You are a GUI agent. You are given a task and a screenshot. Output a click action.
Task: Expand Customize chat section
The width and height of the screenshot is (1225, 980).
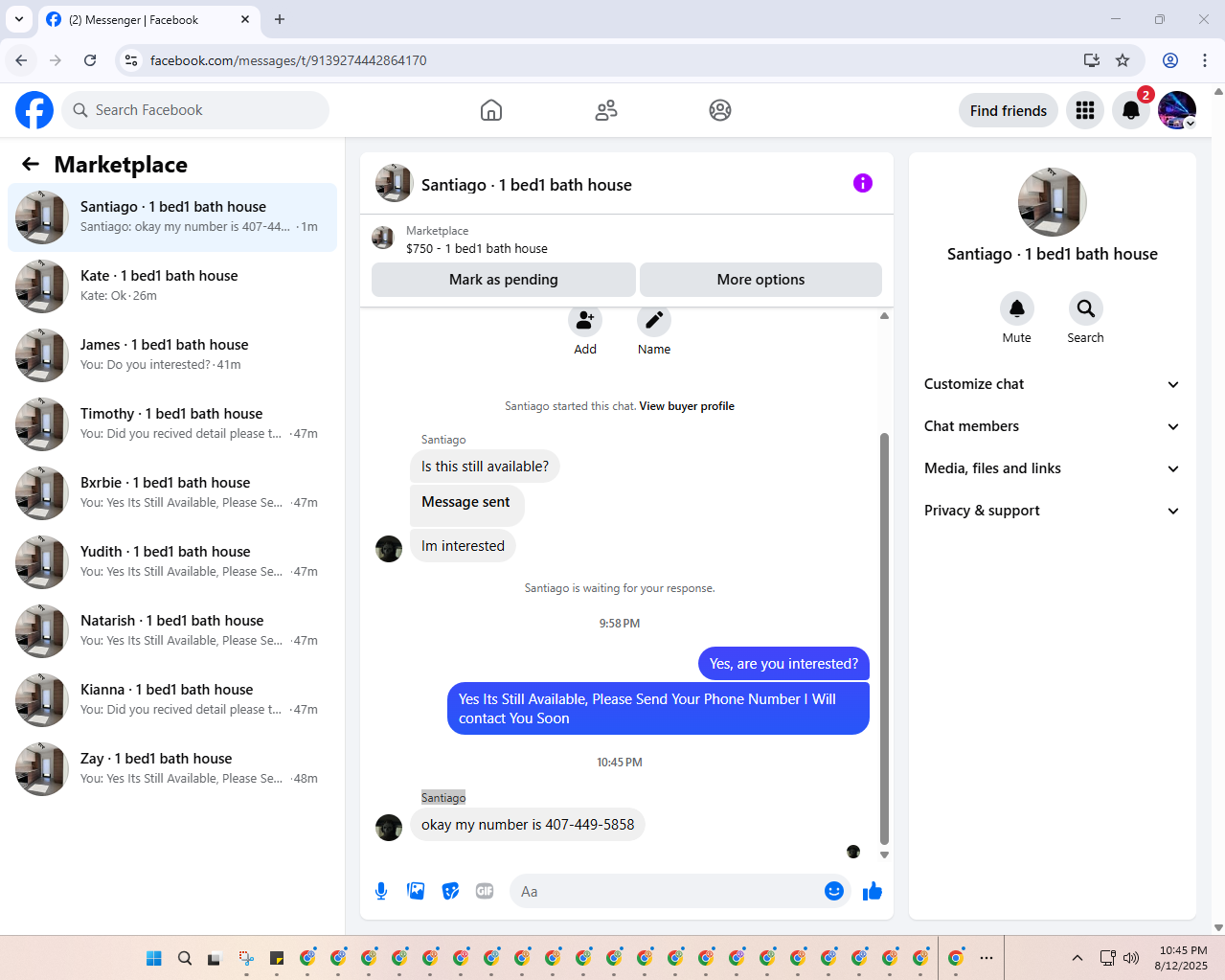click(x=1053, y=384)
